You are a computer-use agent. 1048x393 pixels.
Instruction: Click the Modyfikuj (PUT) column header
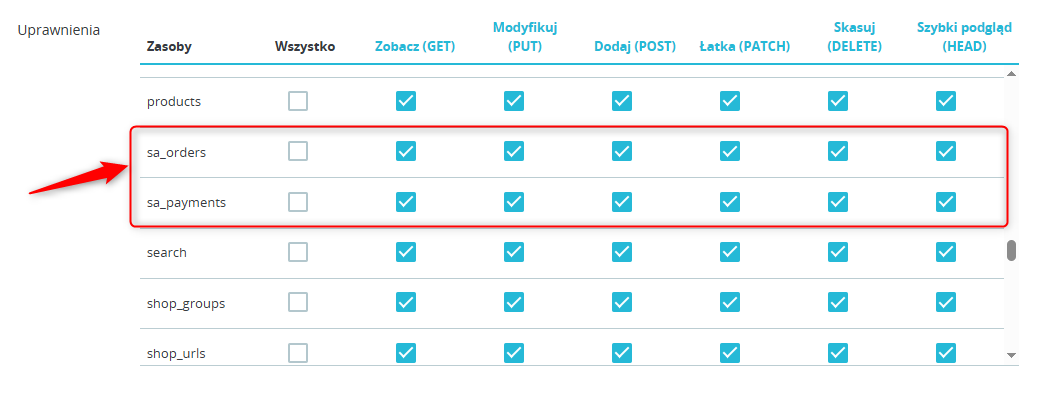(x=525, y=37)
